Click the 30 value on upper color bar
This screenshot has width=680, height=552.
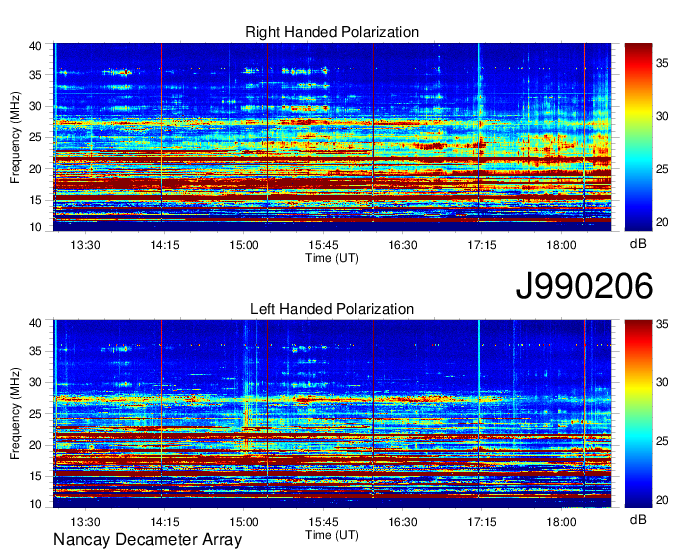pos(662,116)
